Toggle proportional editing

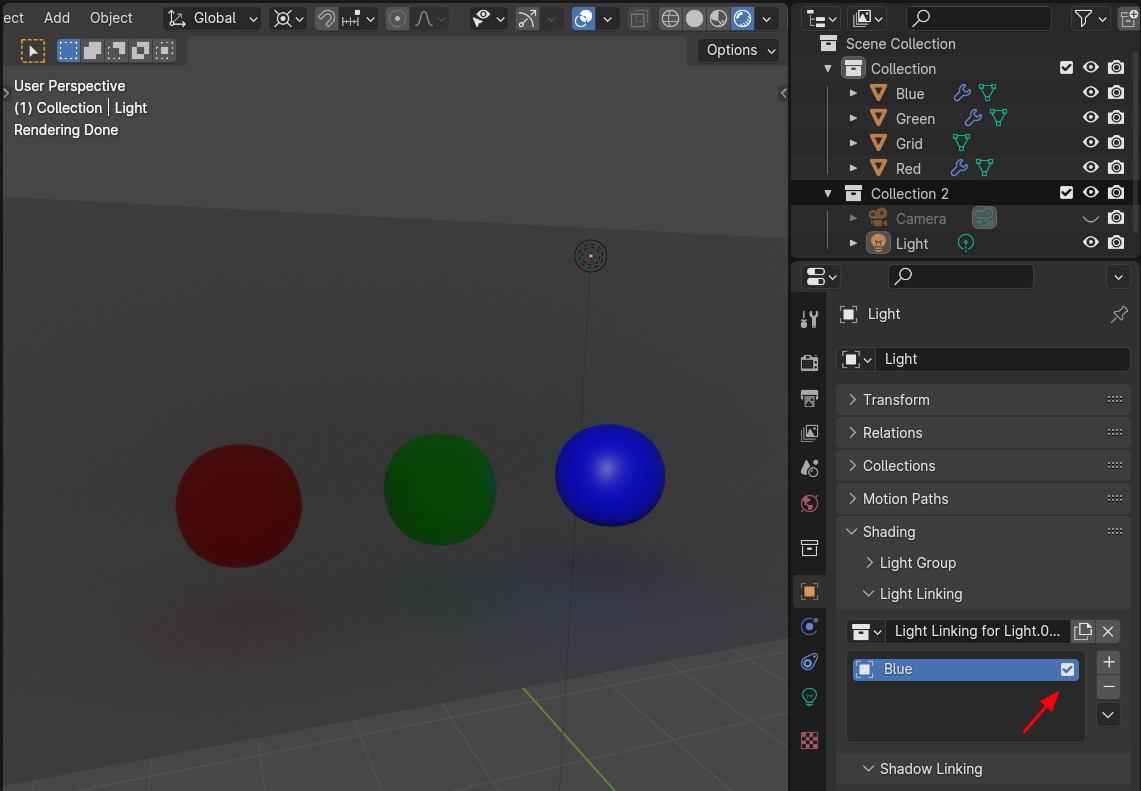(397, 18)
